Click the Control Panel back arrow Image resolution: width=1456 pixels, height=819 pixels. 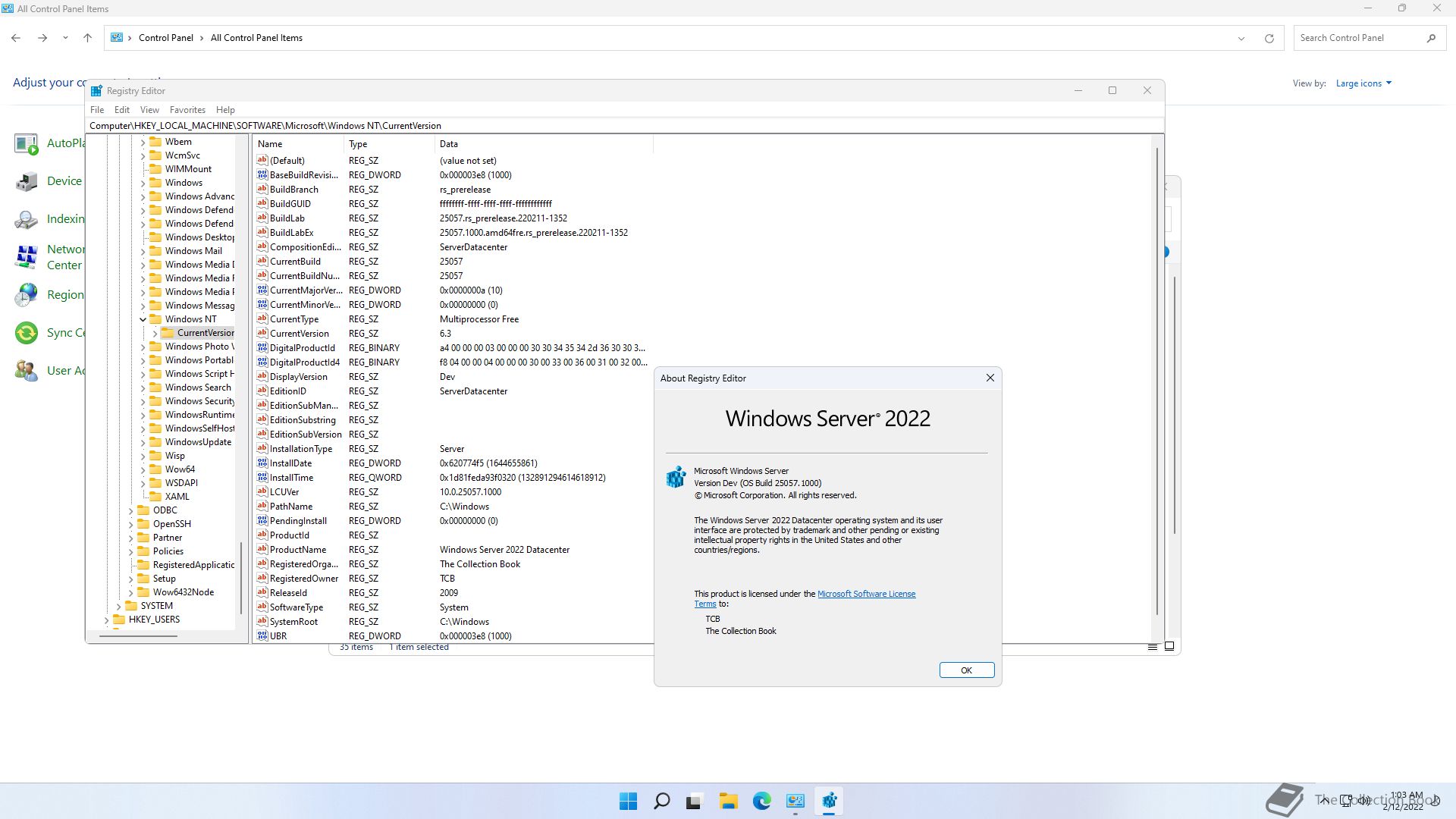[x=16, y=38]
